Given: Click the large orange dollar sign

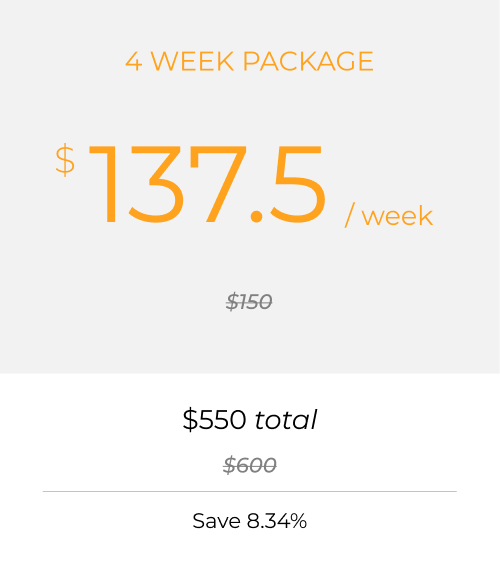Looking at the screenshot, I should pyautogui.click(x=65, y=160).
